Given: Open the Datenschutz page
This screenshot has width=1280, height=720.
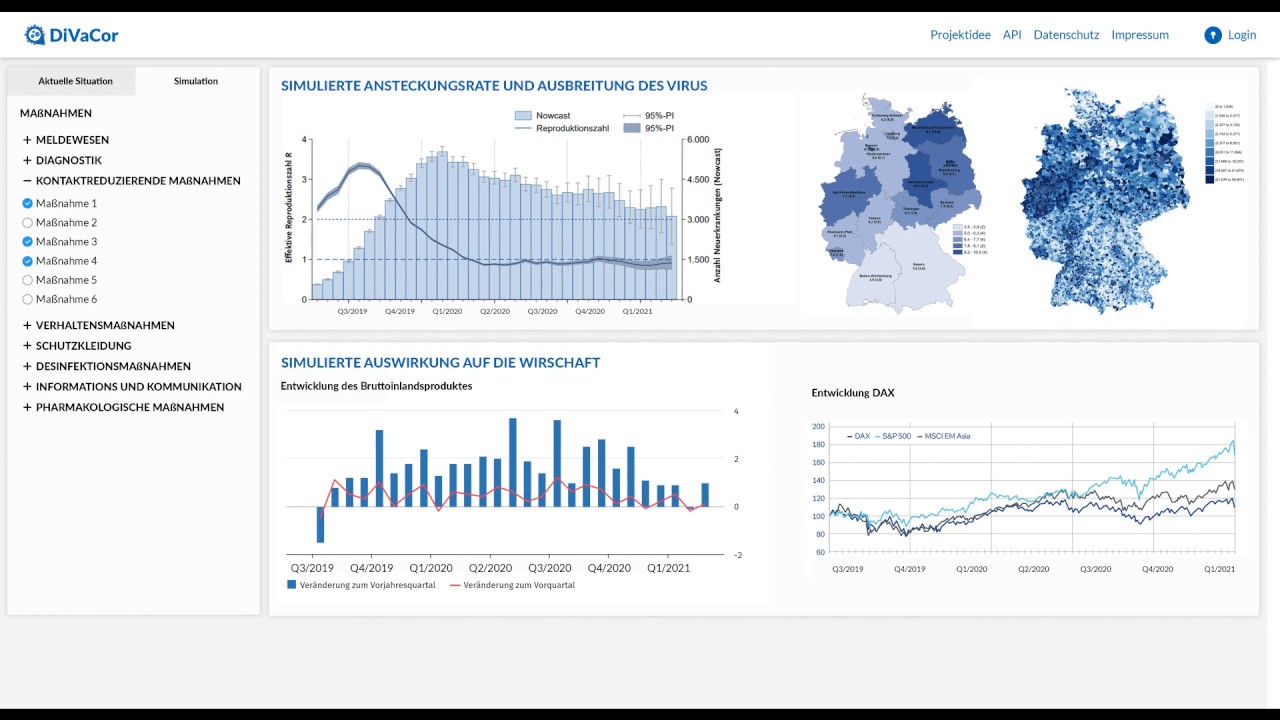Looking at the screenshot, I should pos(1066,34).
